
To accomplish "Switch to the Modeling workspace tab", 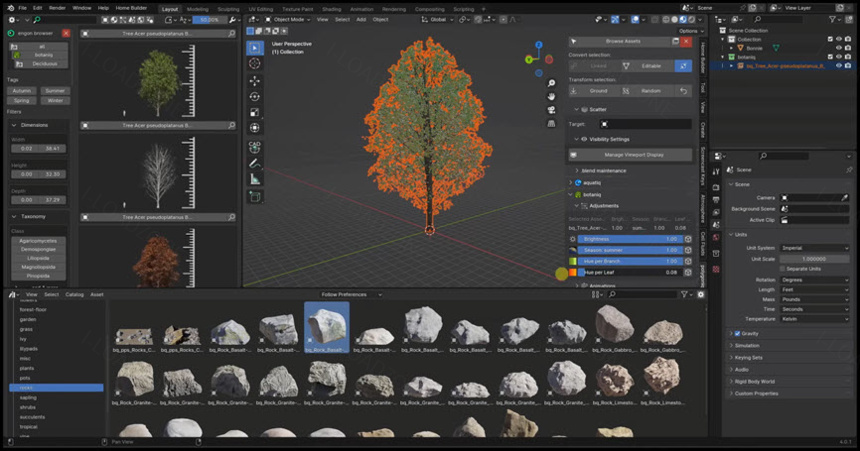I will click(197, 9).
